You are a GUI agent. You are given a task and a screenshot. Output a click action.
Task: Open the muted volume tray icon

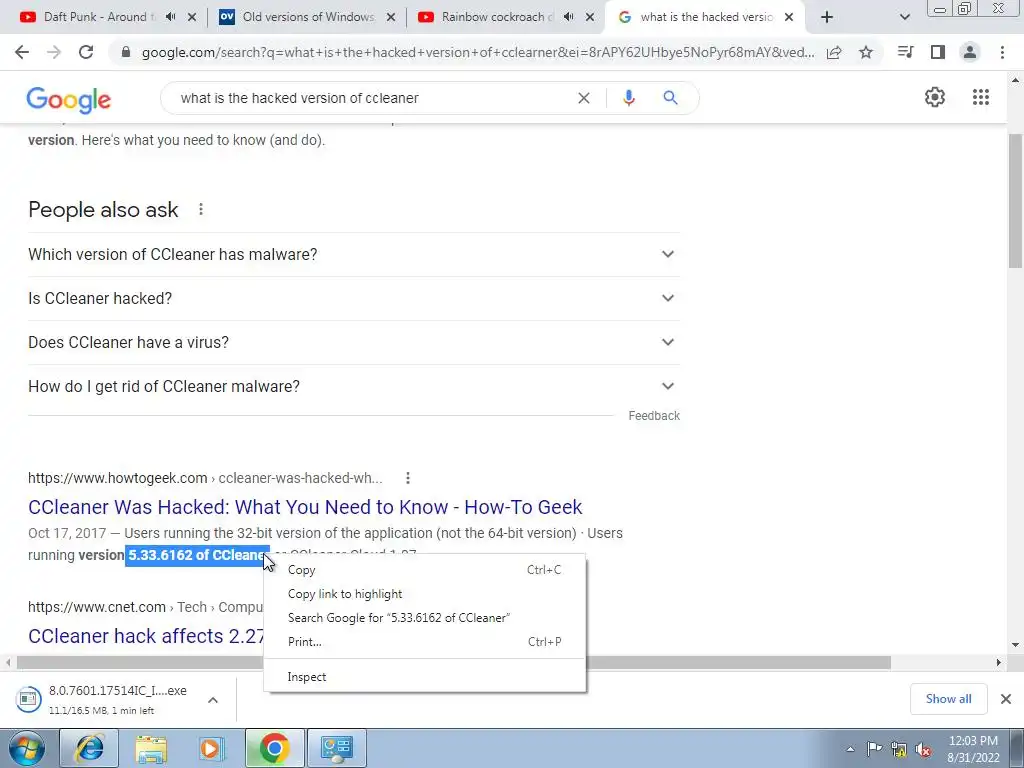coord(923,749)
